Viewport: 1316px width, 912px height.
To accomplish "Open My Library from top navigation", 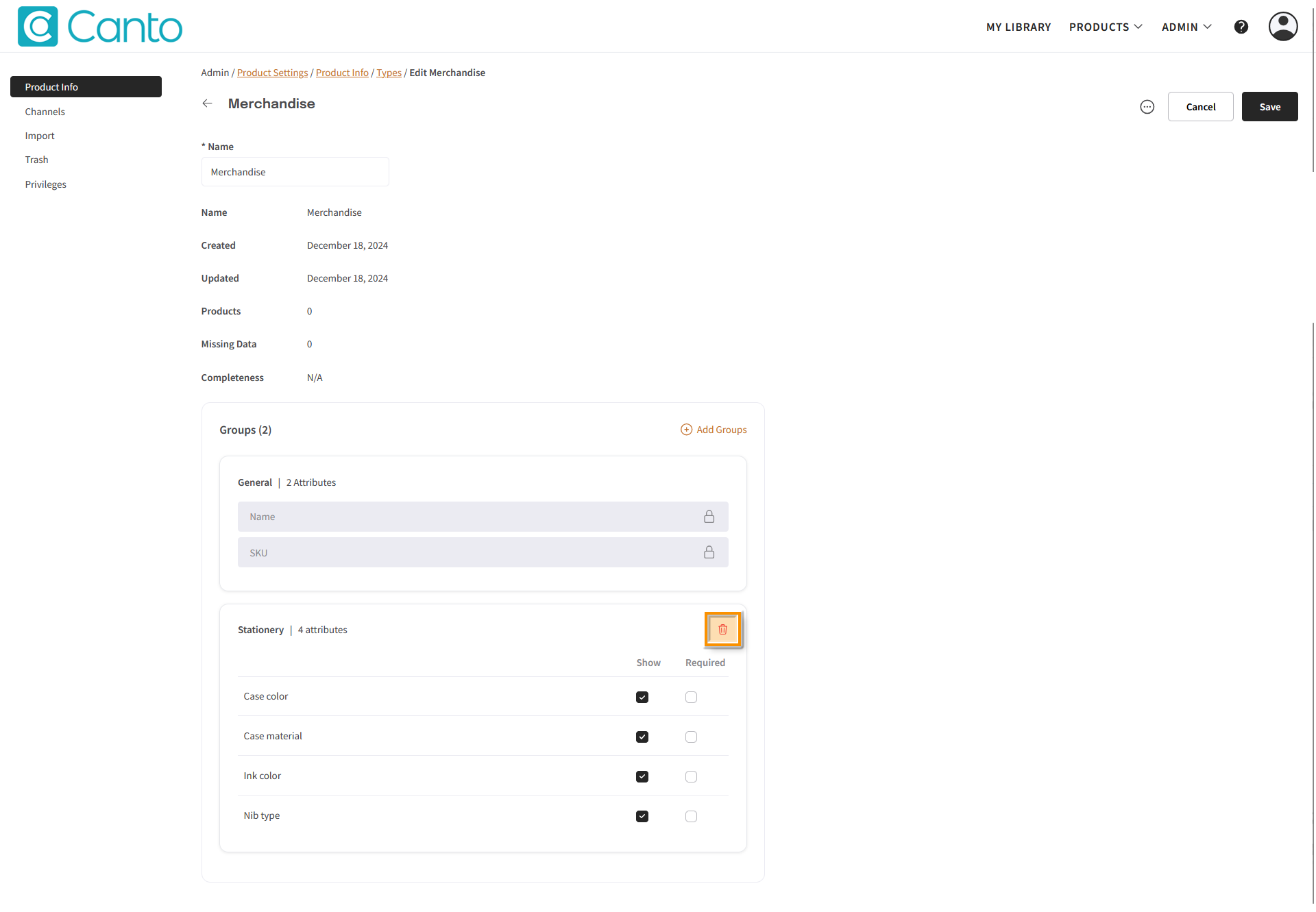I will point(1018,27).
